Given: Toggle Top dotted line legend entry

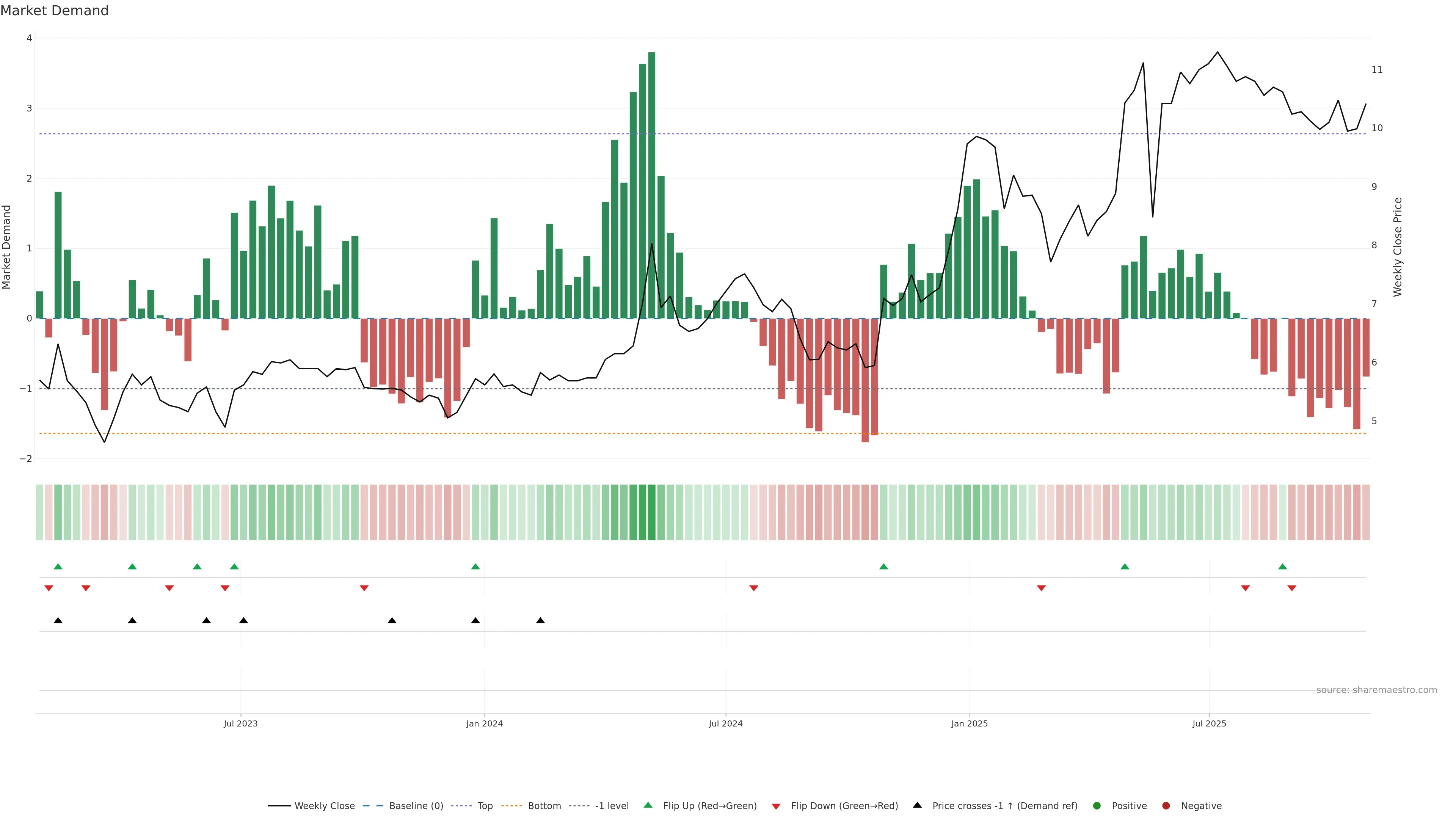Looking at the screenshot, I should click(485, 806).
